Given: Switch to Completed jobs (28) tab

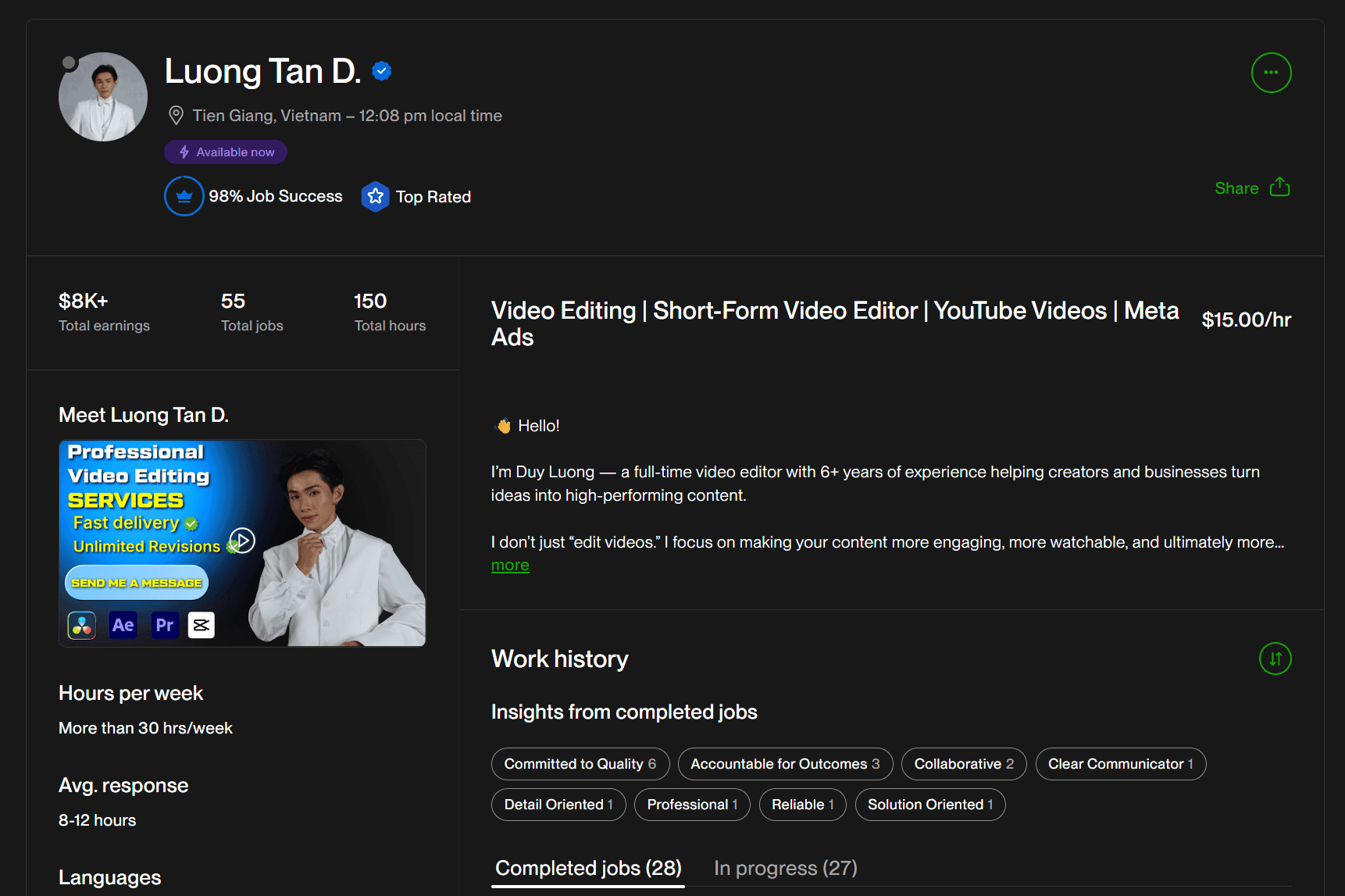Looking at the screenshot, I should coord(588,868).
